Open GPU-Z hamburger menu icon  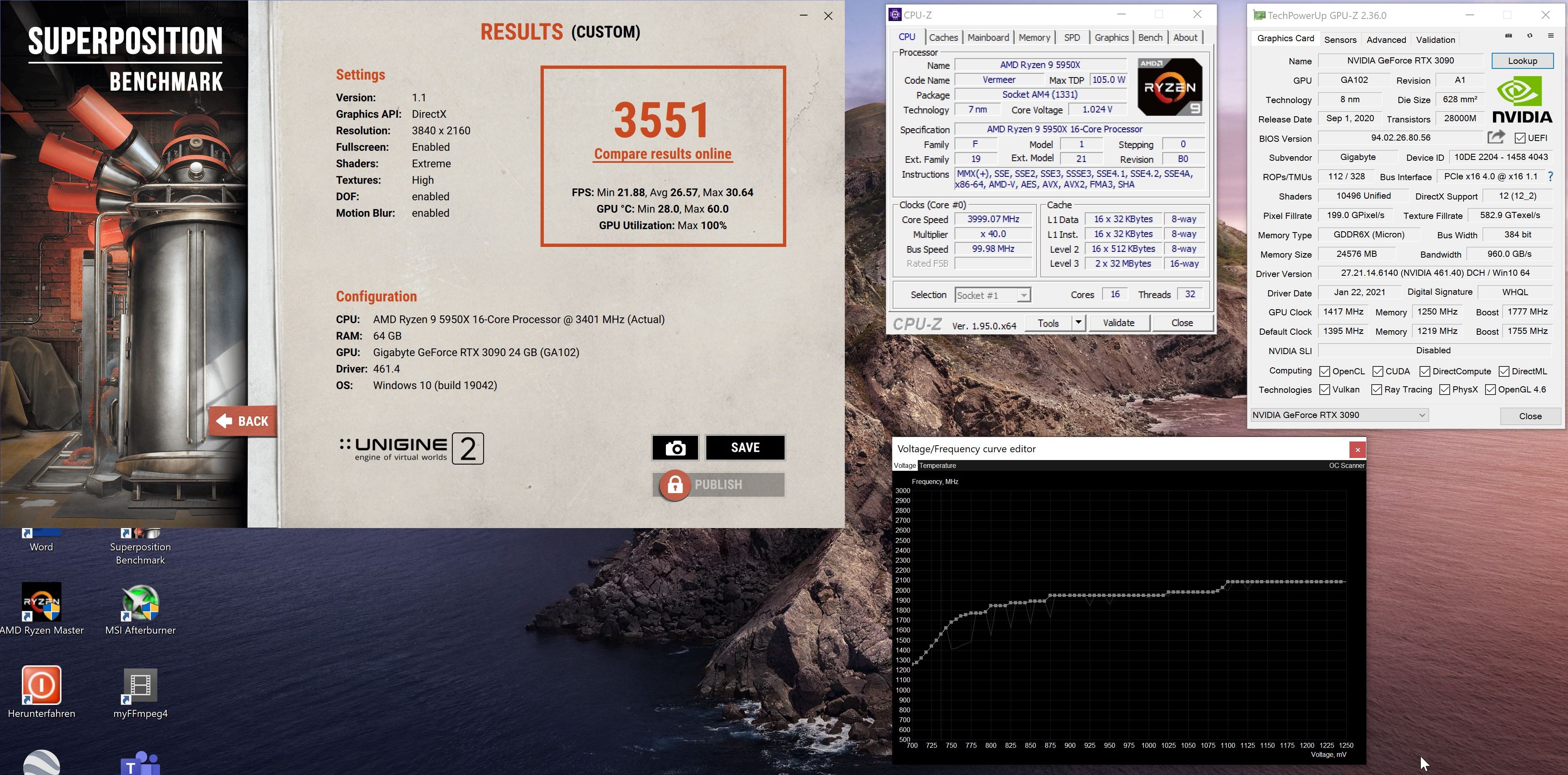1550,36
